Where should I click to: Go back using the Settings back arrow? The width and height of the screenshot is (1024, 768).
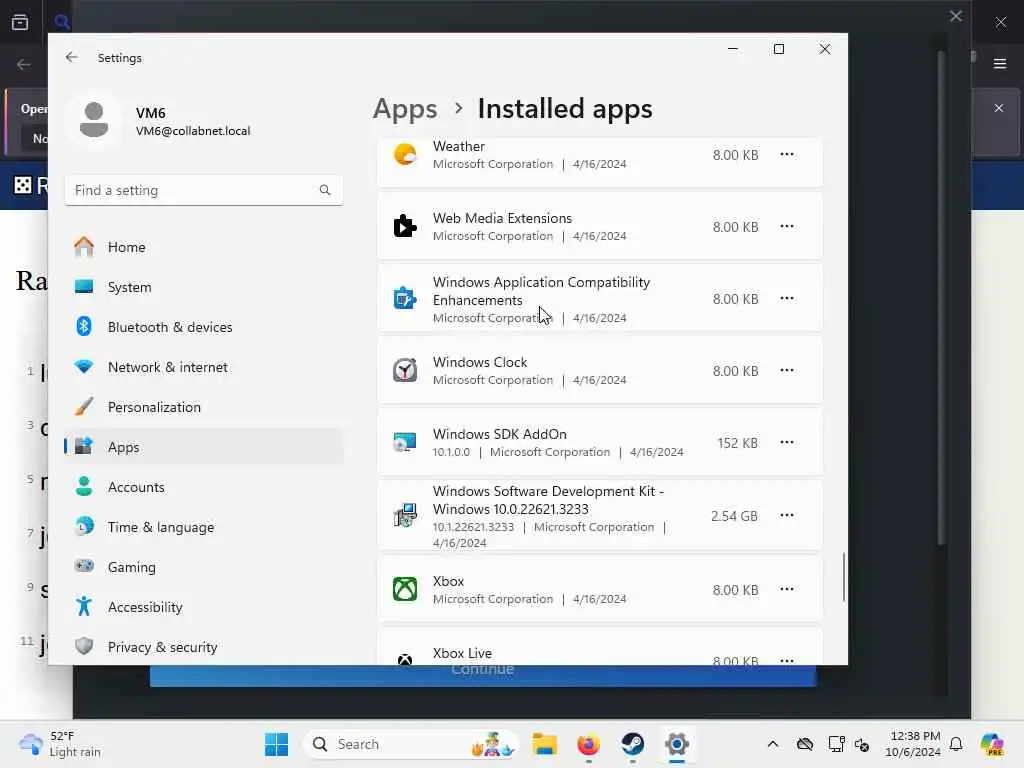click(72, 57)
